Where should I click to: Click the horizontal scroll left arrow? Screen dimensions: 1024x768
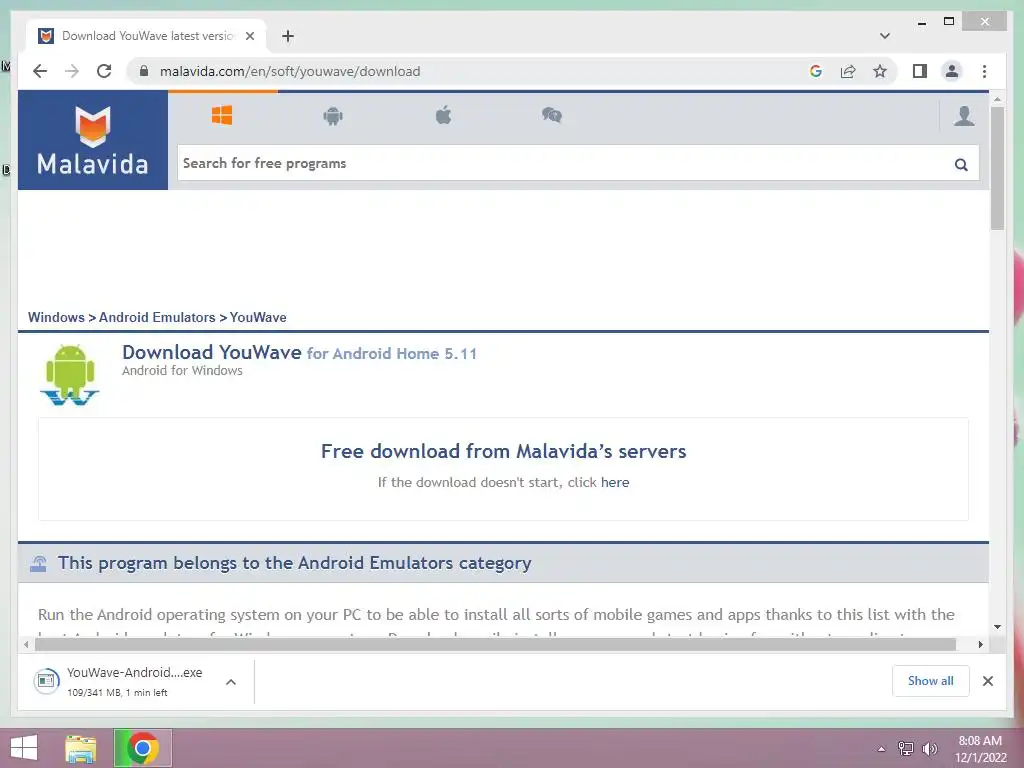(x=25, y=645)
